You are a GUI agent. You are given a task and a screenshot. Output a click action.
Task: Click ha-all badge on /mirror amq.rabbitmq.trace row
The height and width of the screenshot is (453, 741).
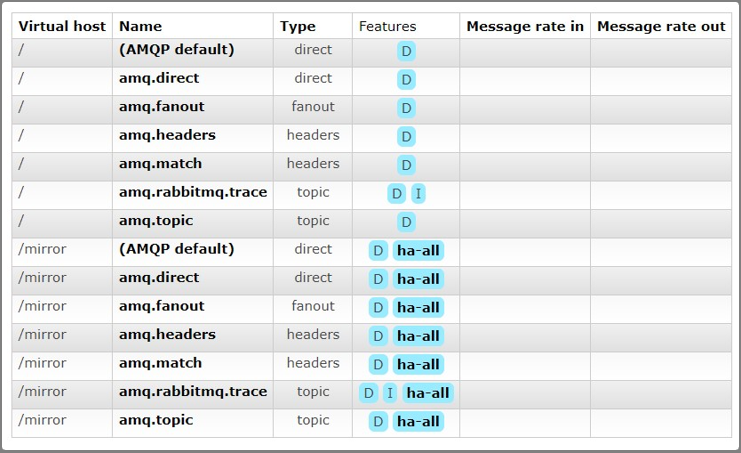[x=428, y=393]
